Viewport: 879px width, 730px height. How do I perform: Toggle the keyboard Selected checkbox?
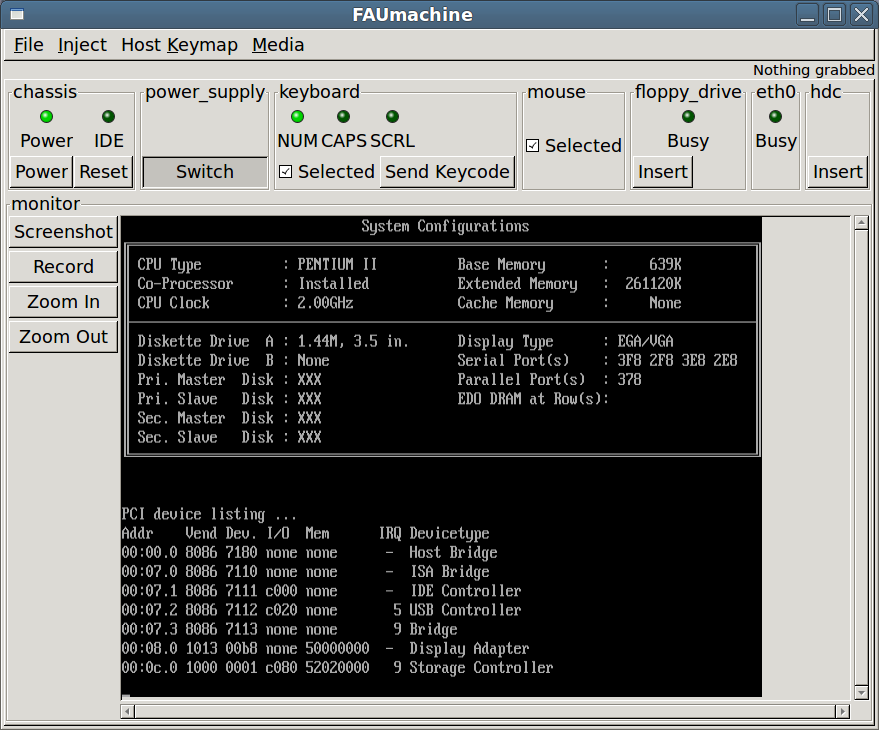[x=286, y=172]
